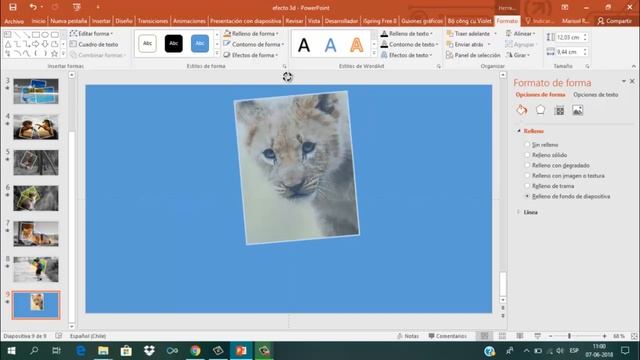Switch to the Inicio tab
This screenshot has height=360, width=640.
point(38,21)
